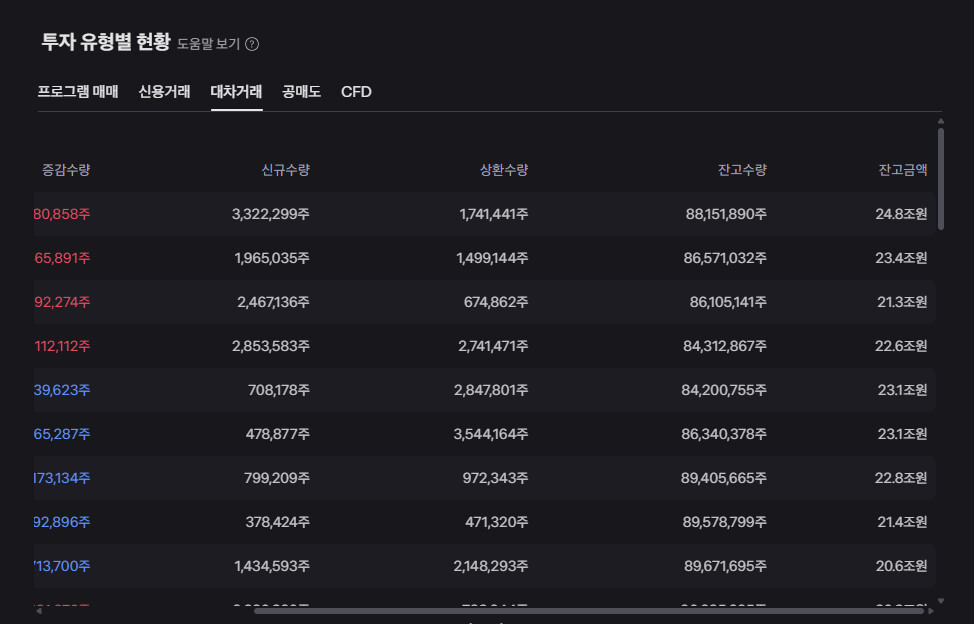Screen dimensions: 974x624
Task: Select the 대차거래 tab
Action: 237,92
